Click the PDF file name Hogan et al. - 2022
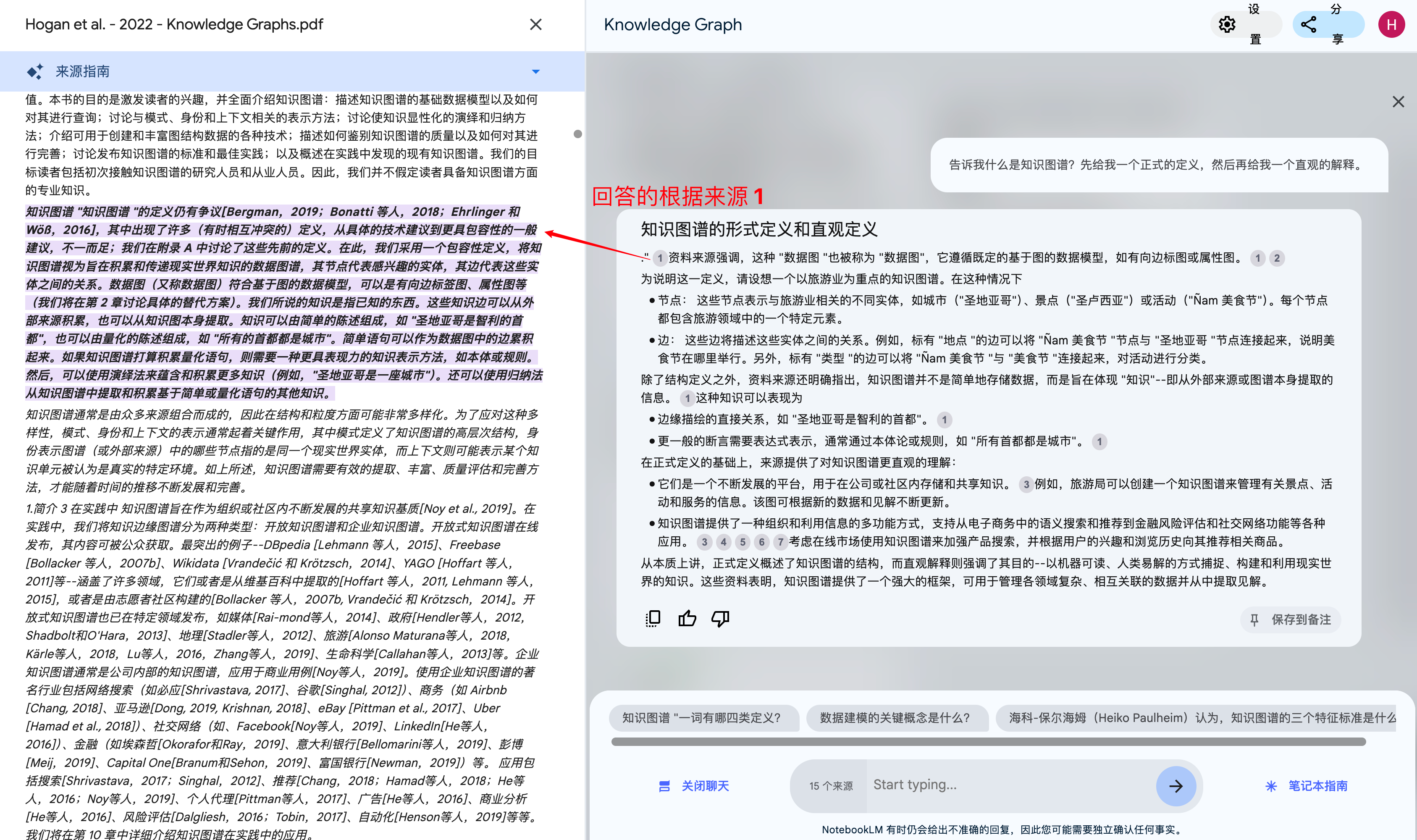1417x840 pixels. point(174,24)
